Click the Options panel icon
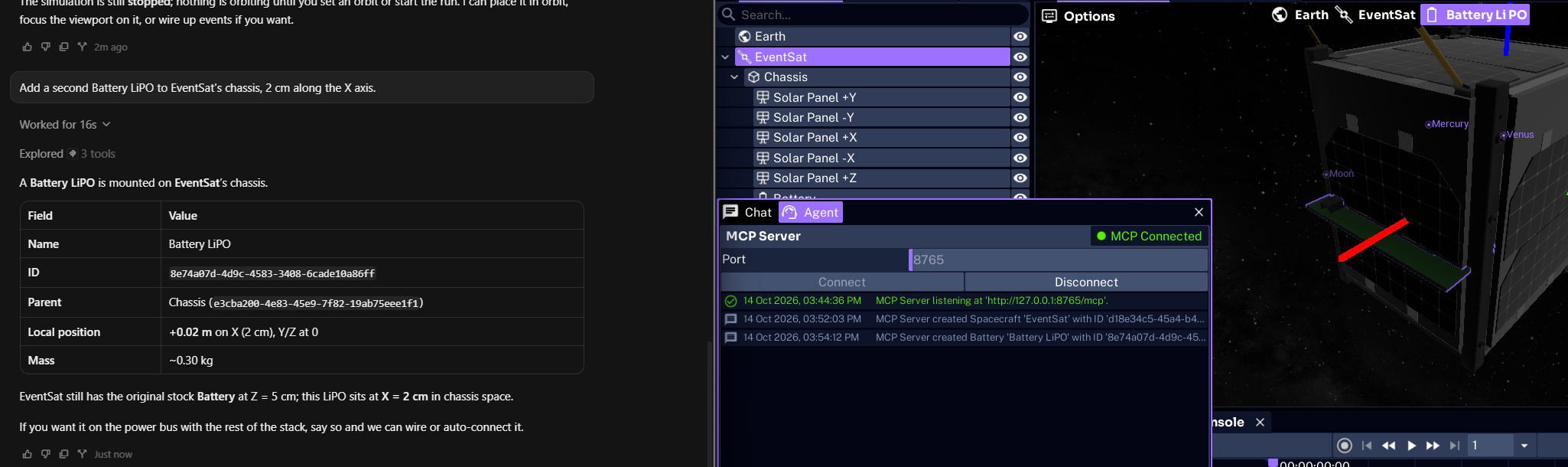This screenshot has height=467, width=1568. 1049,16
